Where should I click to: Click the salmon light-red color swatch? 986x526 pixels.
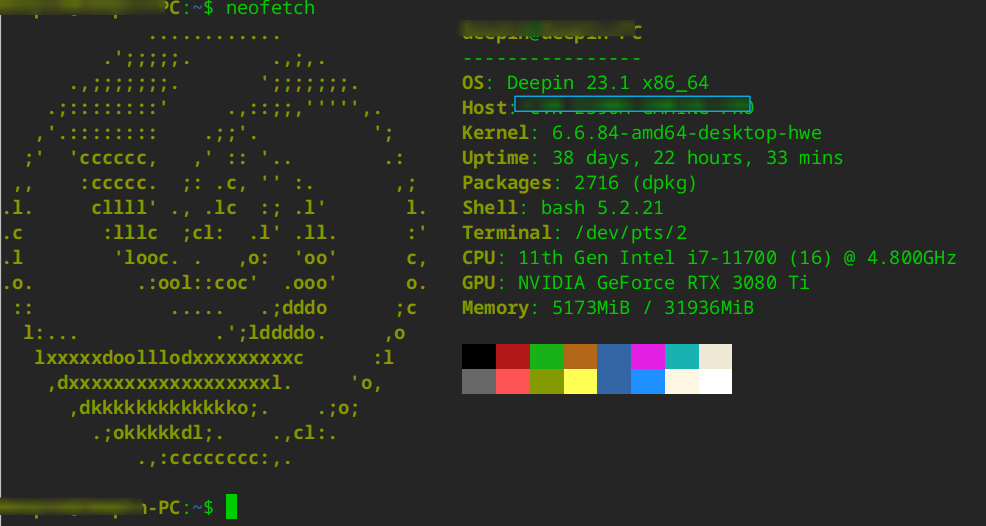tap(513, 381)
